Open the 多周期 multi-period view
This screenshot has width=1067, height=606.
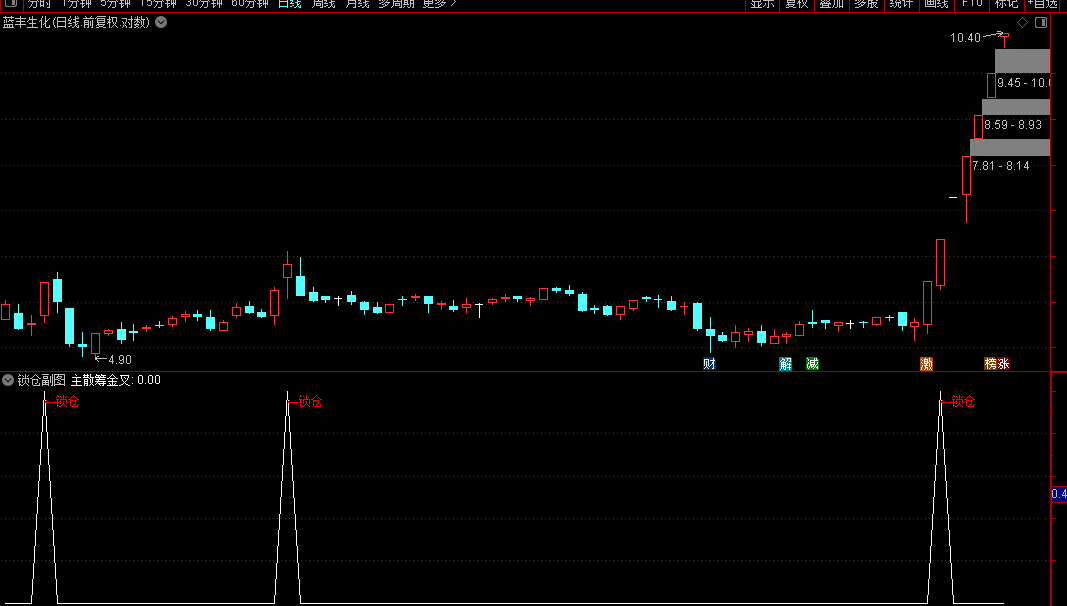click(396, 3)
